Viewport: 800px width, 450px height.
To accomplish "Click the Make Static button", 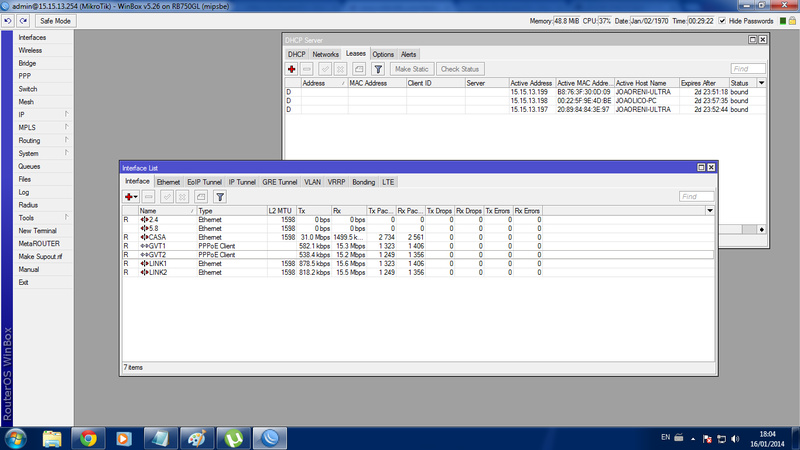I will tap(412, 69).
